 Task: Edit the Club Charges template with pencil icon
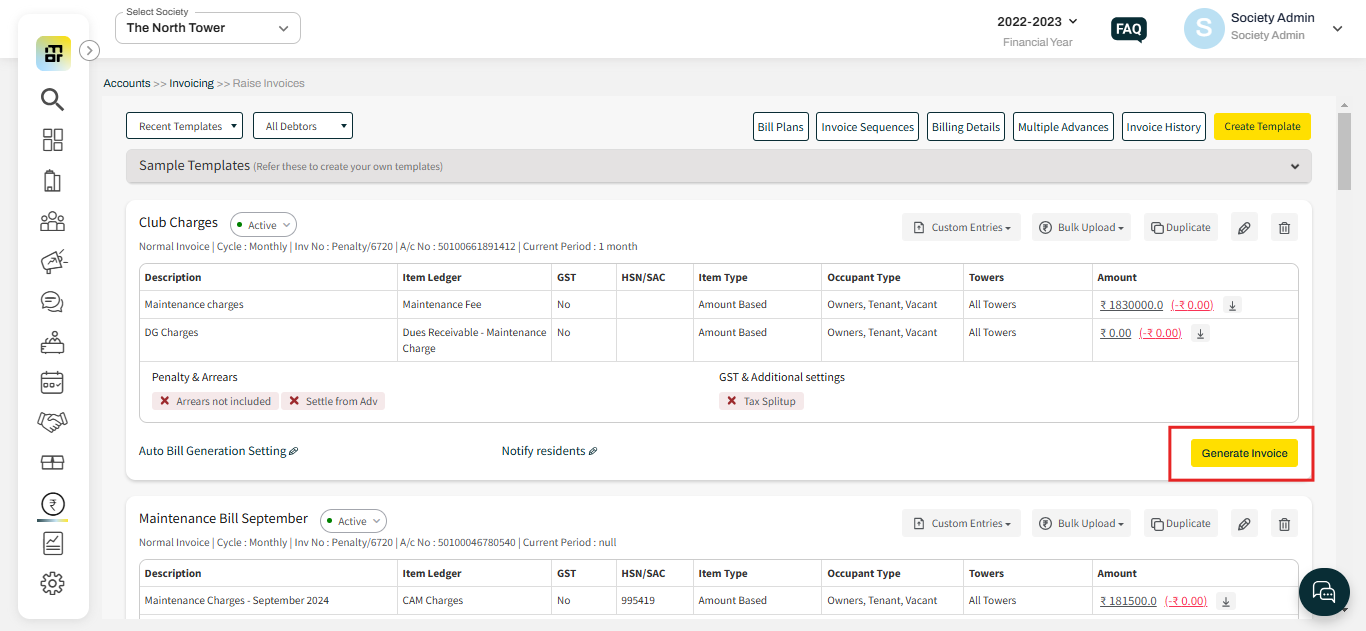pyautogui.click(x=1244, y=227)
